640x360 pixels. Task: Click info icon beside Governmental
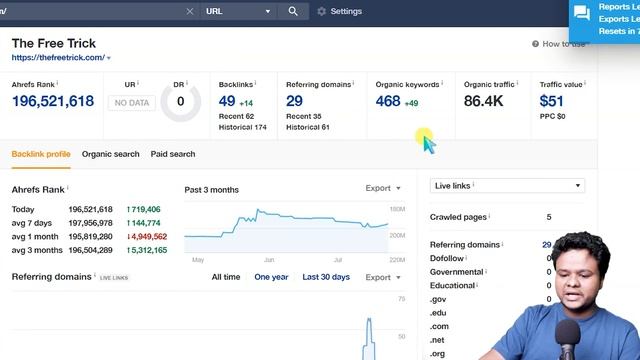(486, 271)
